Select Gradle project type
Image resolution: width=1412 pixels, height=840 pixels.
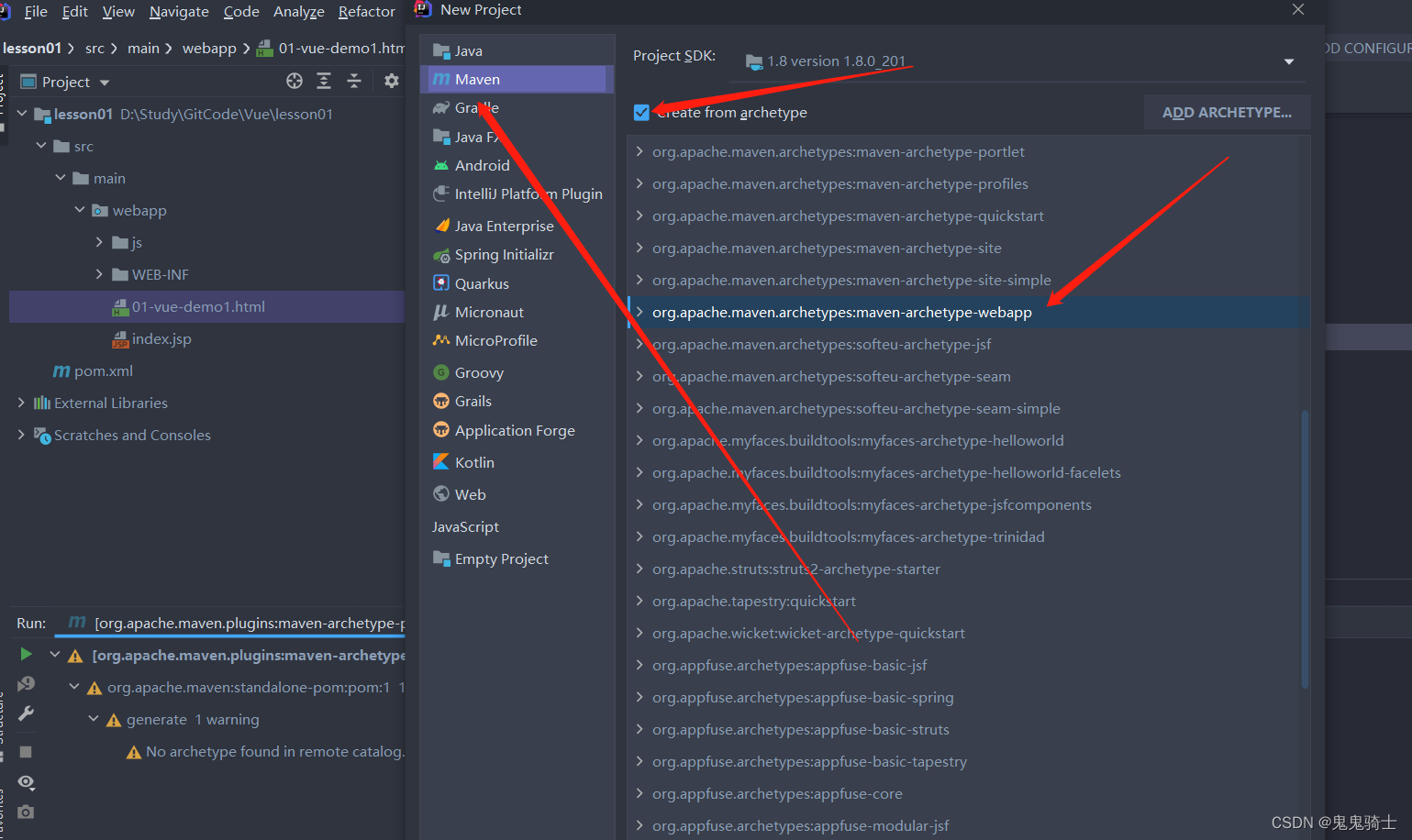517,108
